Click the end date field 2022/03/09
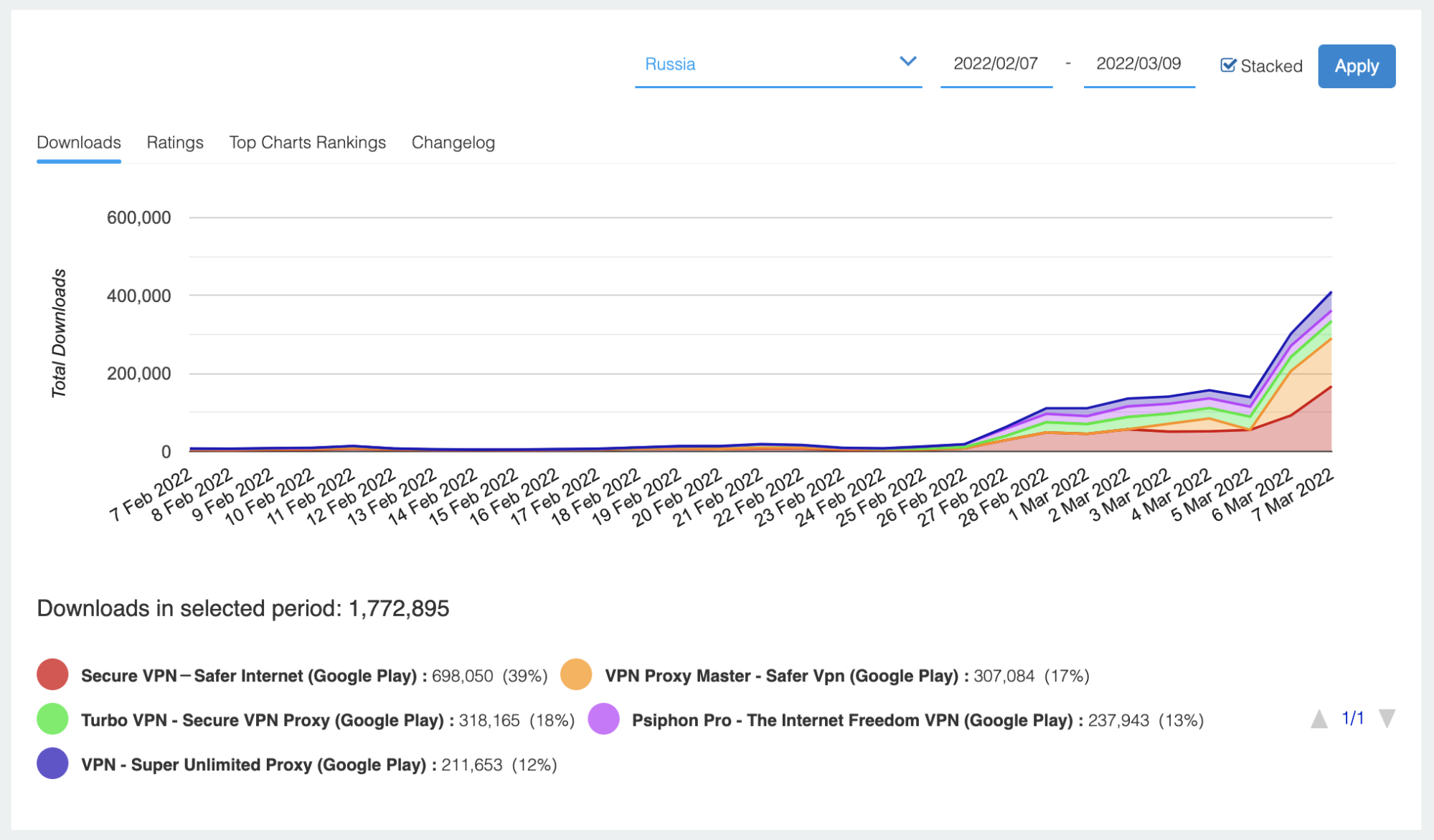This screenshot has height=840, width=1434. (x=1138, y=64)
